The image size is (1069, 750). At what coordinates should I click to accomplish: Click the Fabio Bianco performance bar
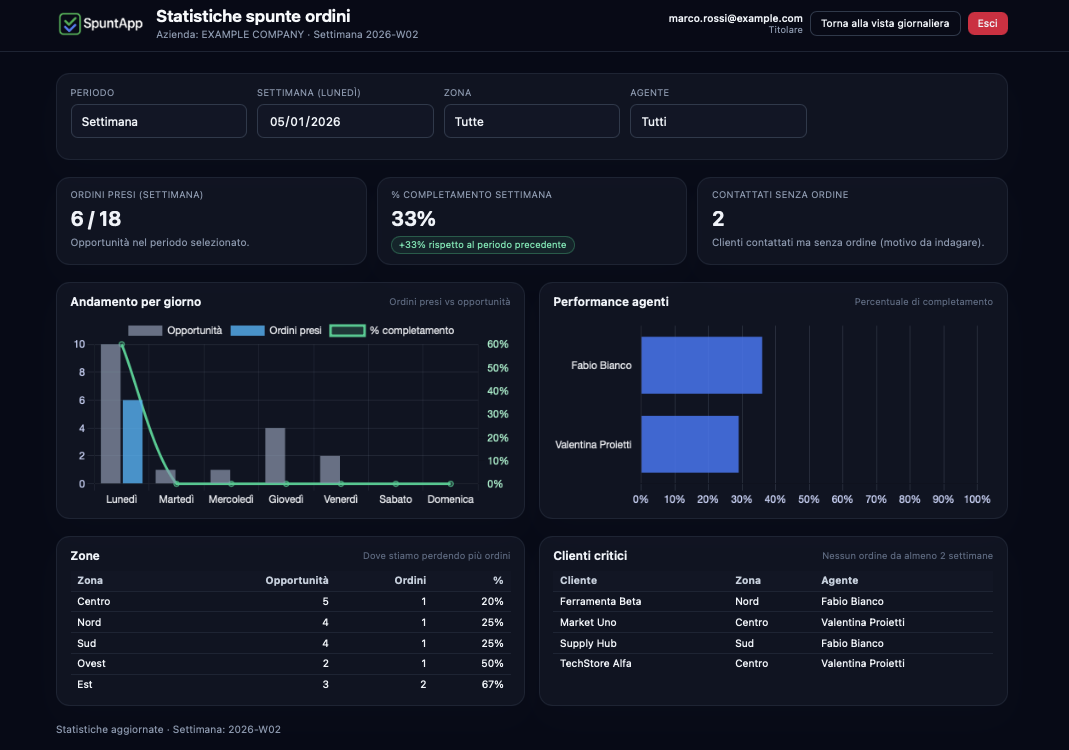pos(702,365)
